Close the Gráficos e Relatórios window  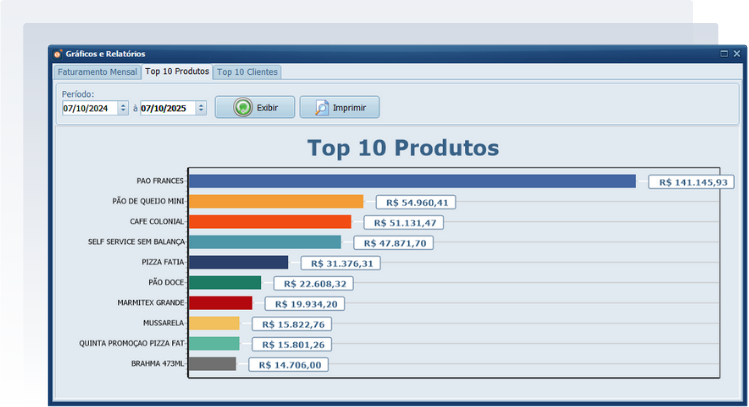[735, 53]
